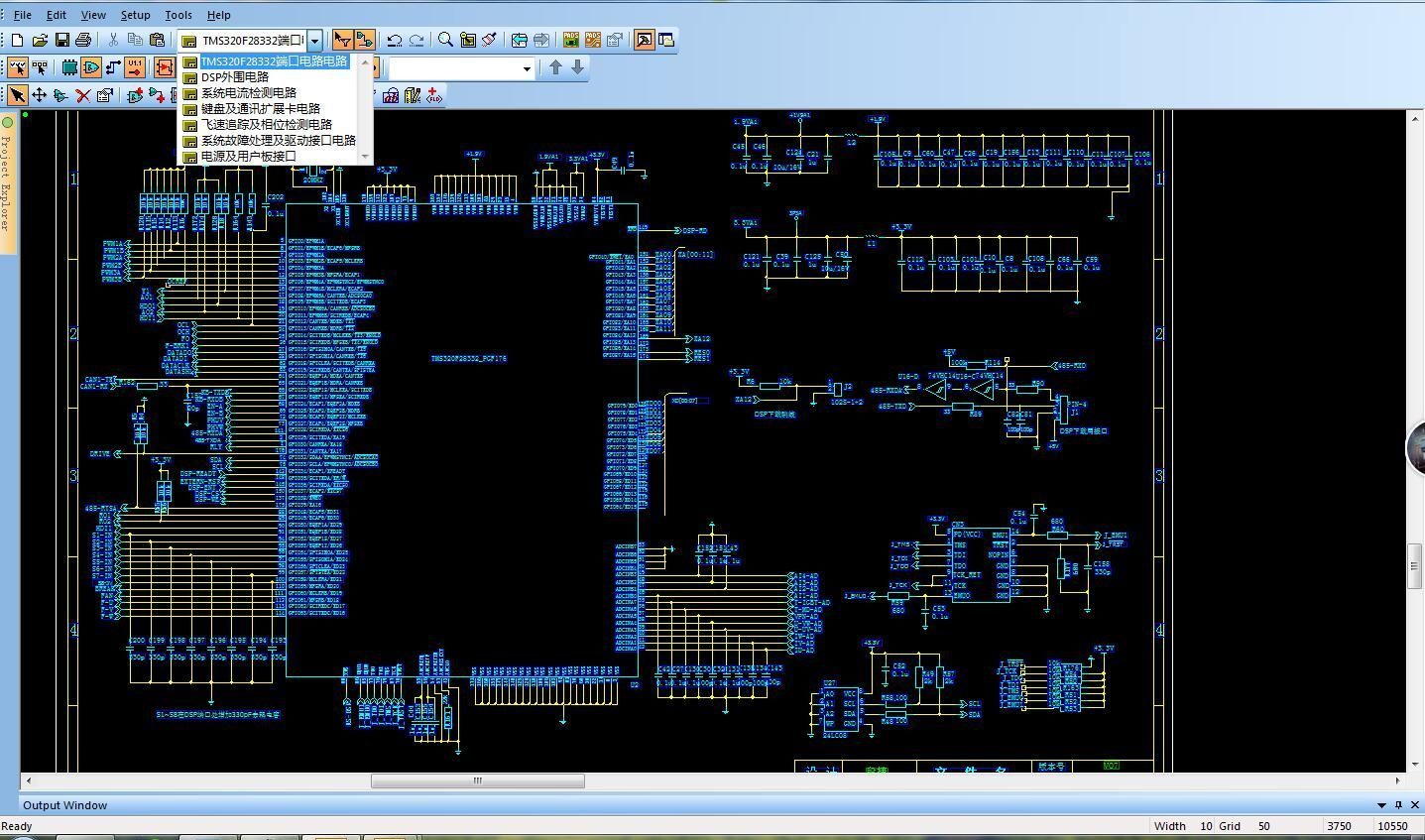The height and width of the screenshot is (840, 1425).
Task: Click the Print icon in toolbar
Action: pos(83,41)
